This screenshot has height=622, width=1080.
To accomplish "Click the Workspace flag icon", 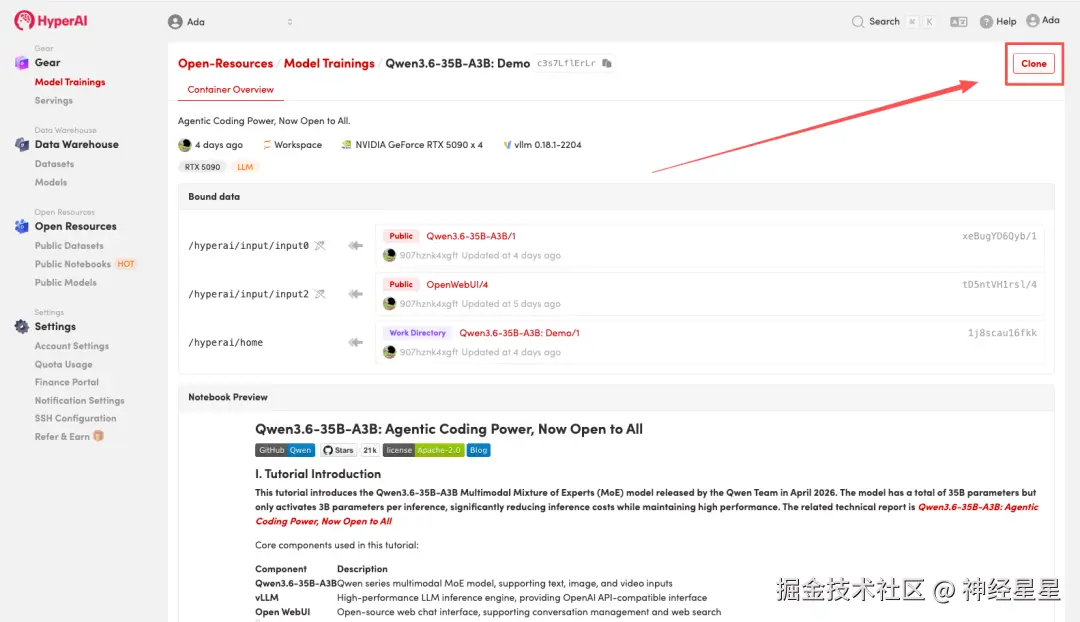I will pyautogui.click(x=267, y=145).
